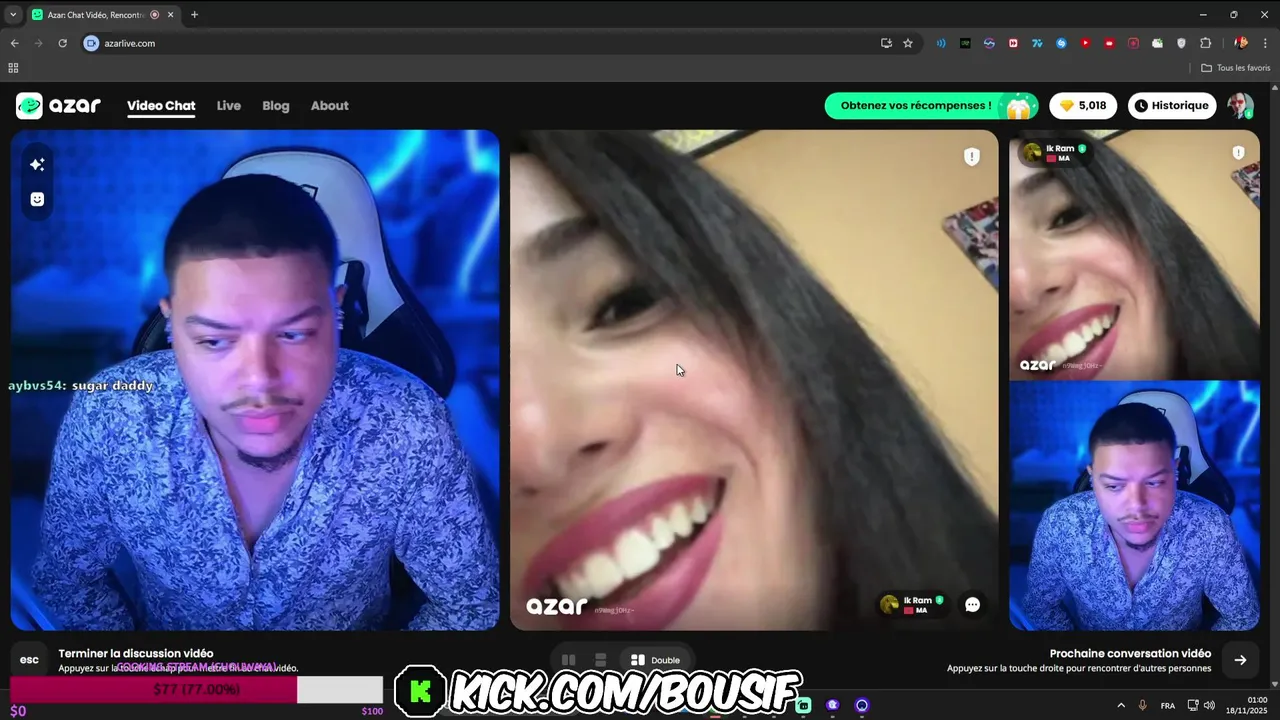Open the 5,018 gems balance
1280x720 pixels.
click(x=1083, y=106)
